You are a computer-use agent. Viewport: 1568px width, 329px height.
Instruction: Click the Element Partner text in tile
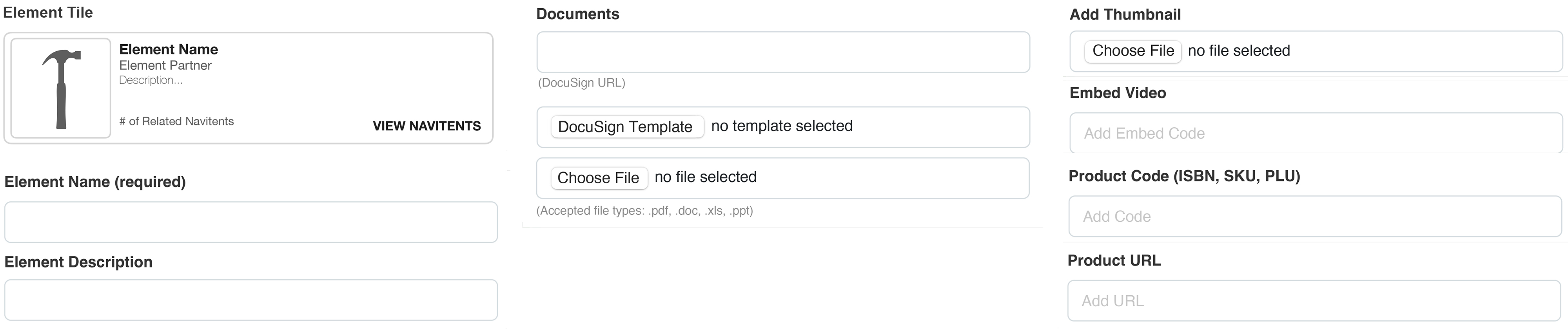tap(165, 66)
